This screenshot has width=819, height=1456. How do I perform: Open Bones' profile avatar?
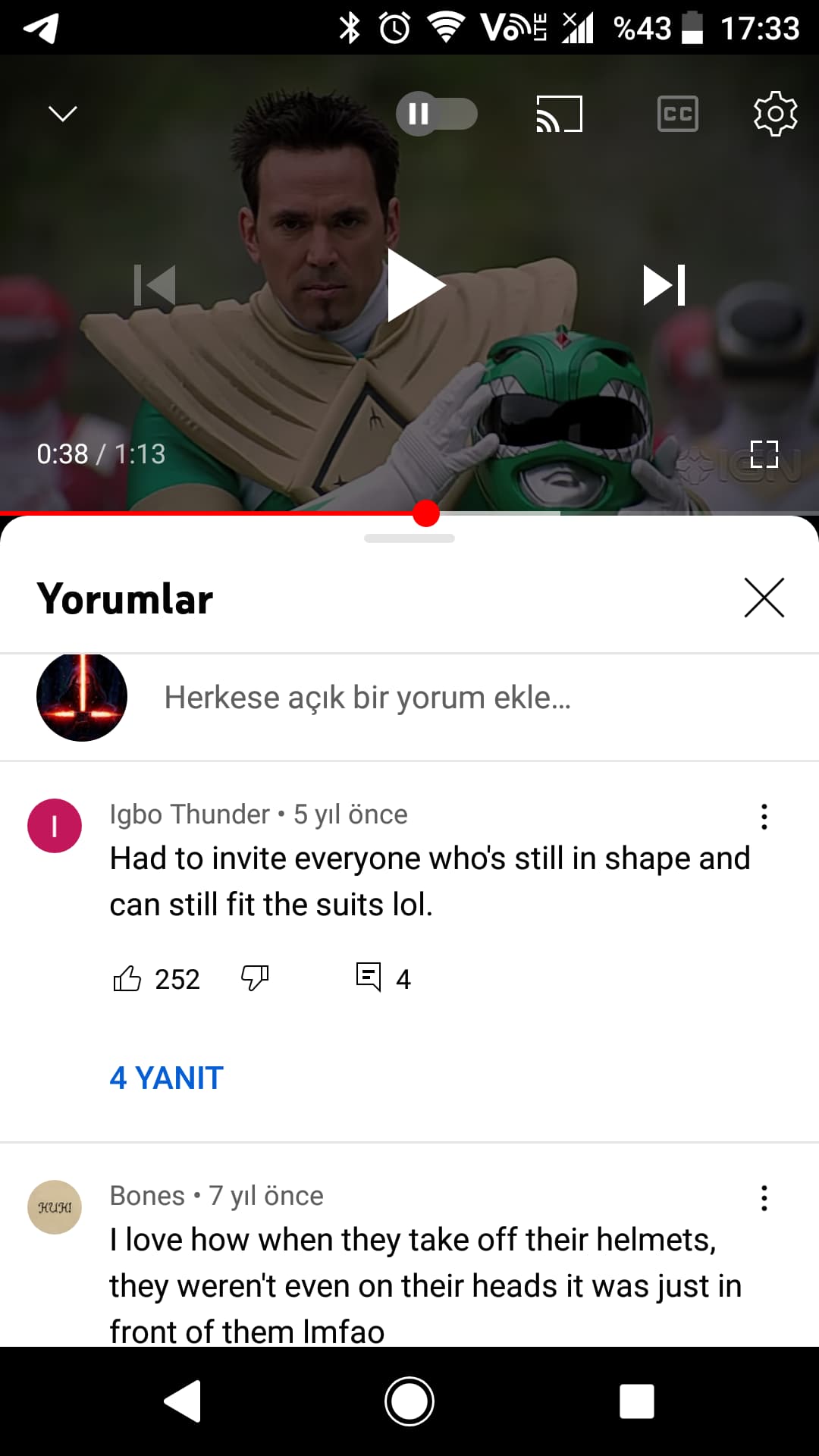[55, 1207]
